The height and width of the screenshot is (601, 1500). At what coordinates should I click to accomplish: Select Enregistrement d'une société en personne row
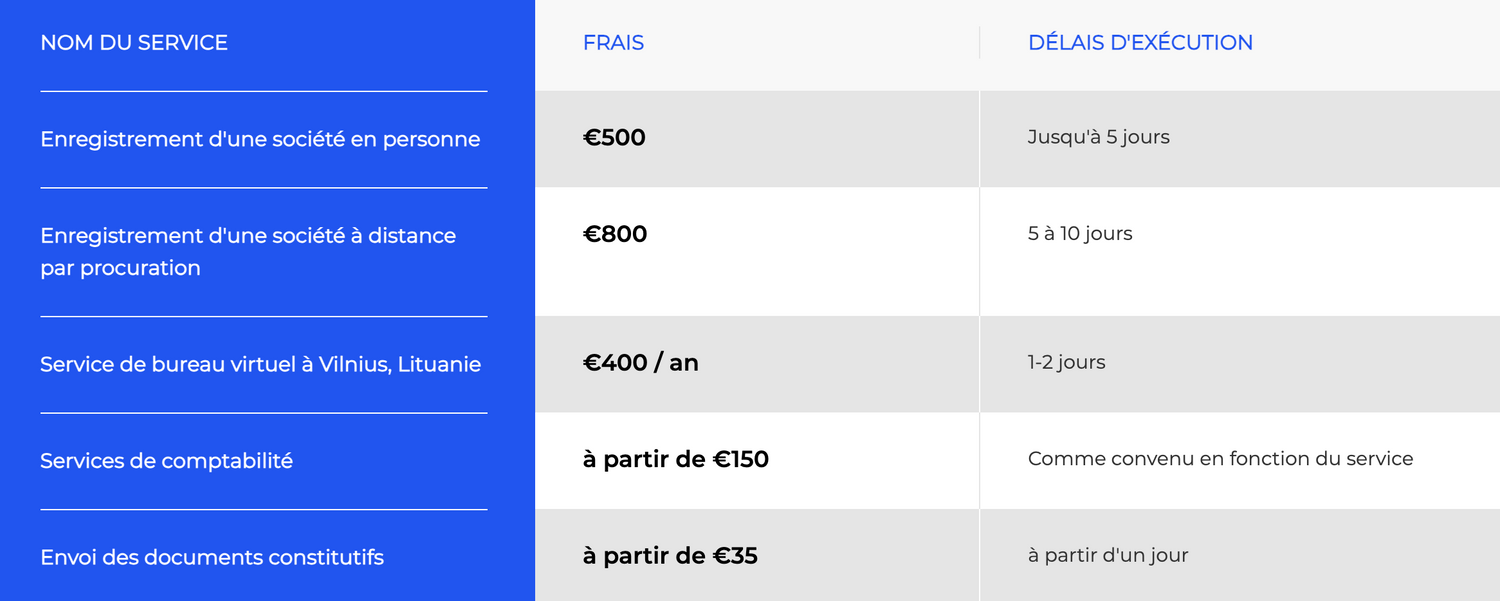pyautogui.click(x=260, y=139)
